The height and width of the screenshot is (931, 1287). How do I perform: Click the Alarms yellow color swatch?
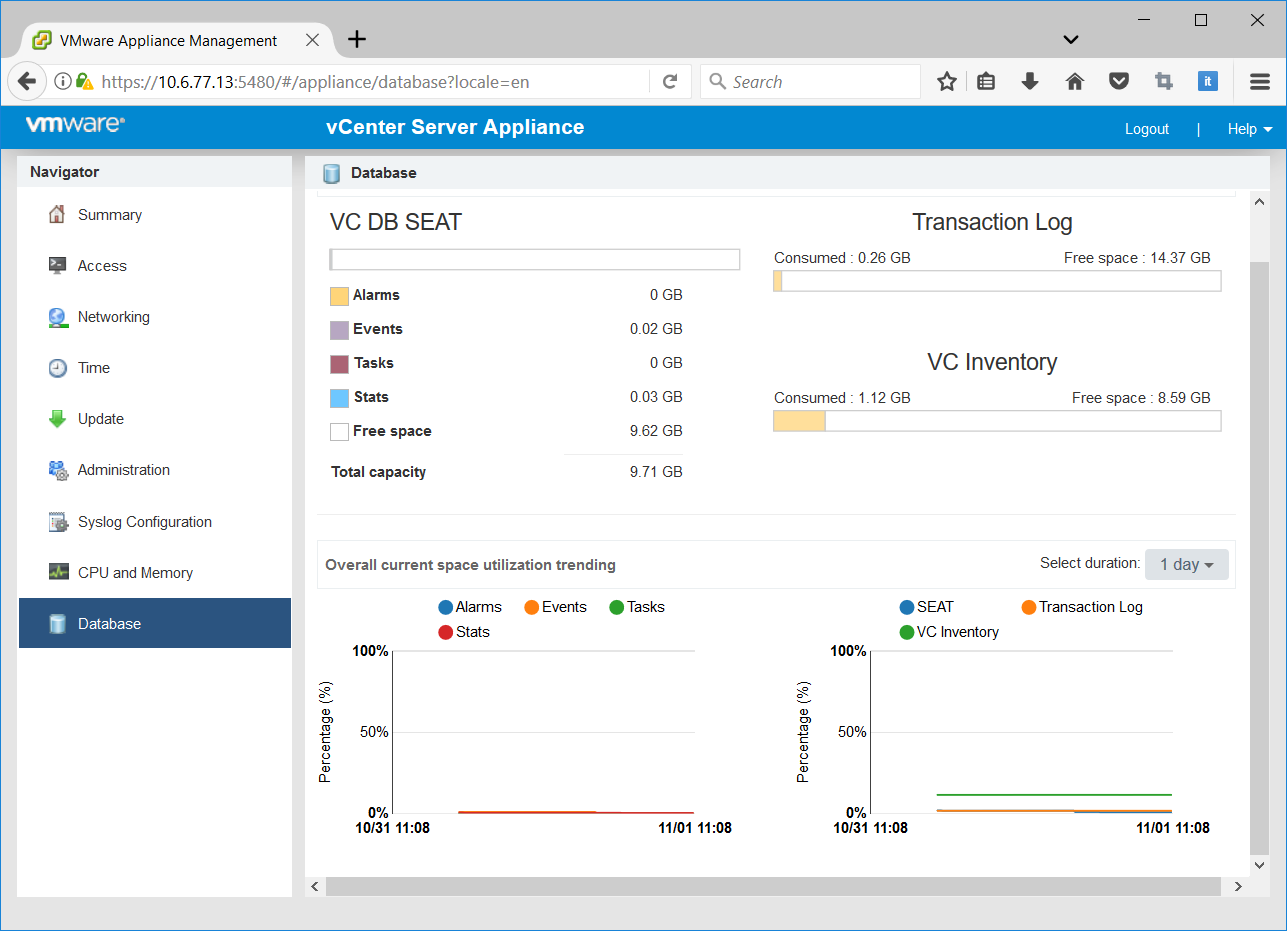(x=339, y=296)
